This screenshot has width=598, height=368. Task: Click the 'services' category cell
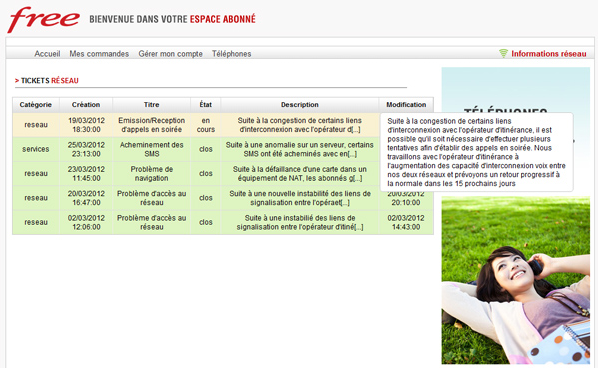[36, 149]
